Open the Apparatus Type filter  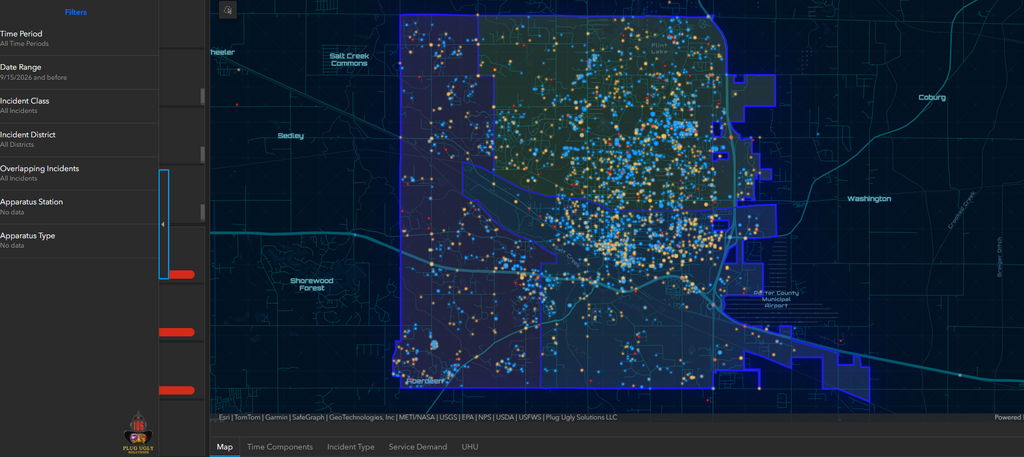click(79, 240)
